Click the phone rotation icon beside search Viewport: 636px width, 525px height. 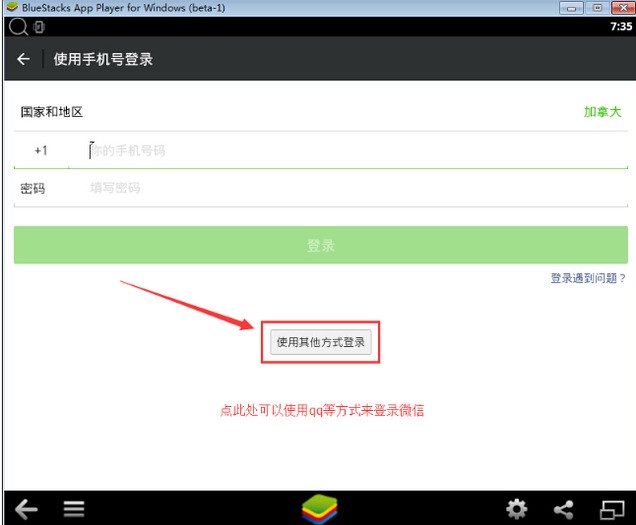(x=39, y=27)
